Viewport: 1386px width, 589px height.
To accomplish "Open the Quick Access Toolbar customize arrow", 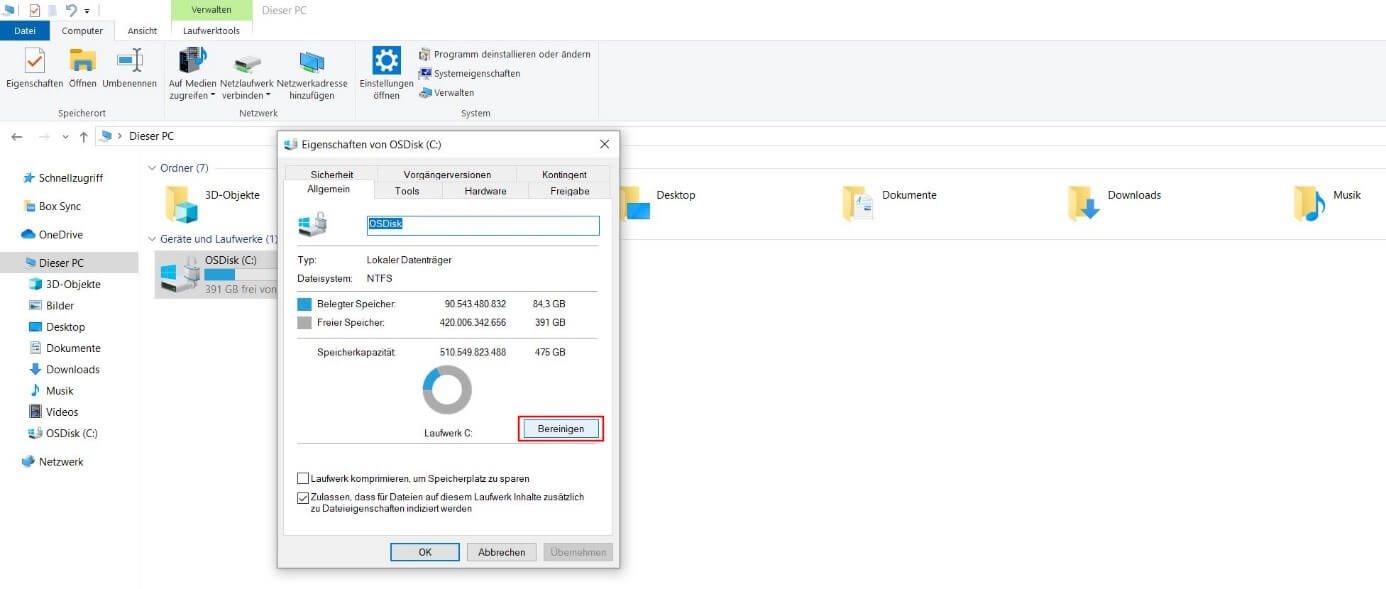I will pos(87,11).
